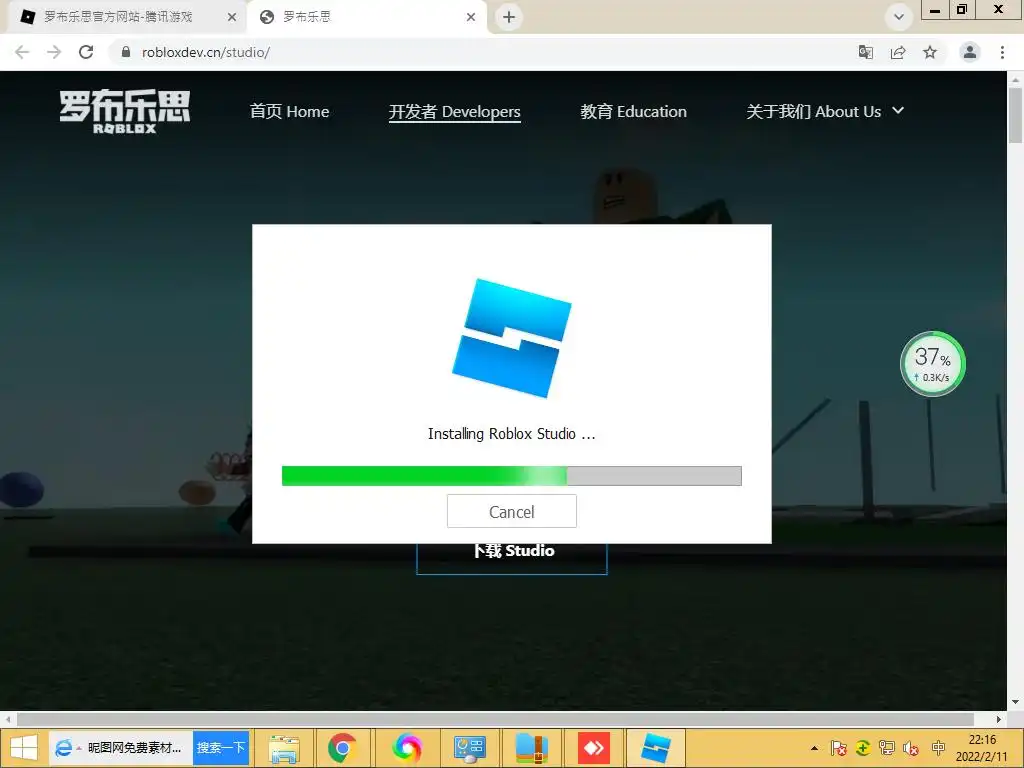Click the vertical page scrollbar thumb
The width and height of the screenshot is (1024, 768).
click(1015, 115)
